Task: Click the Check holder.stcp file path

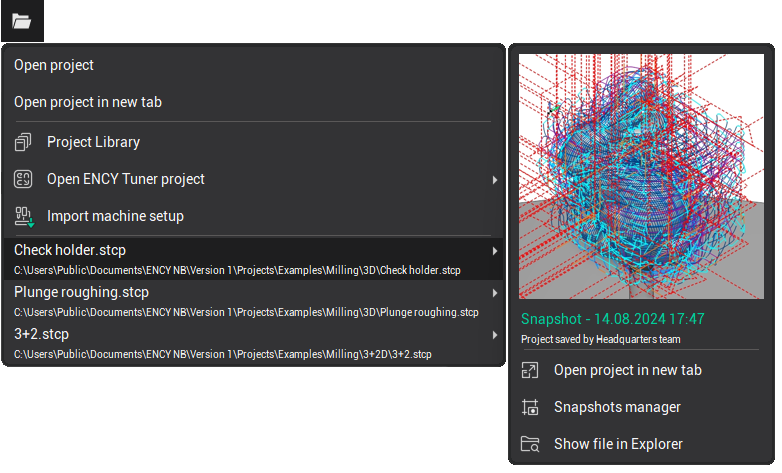Action: [237, 270]
